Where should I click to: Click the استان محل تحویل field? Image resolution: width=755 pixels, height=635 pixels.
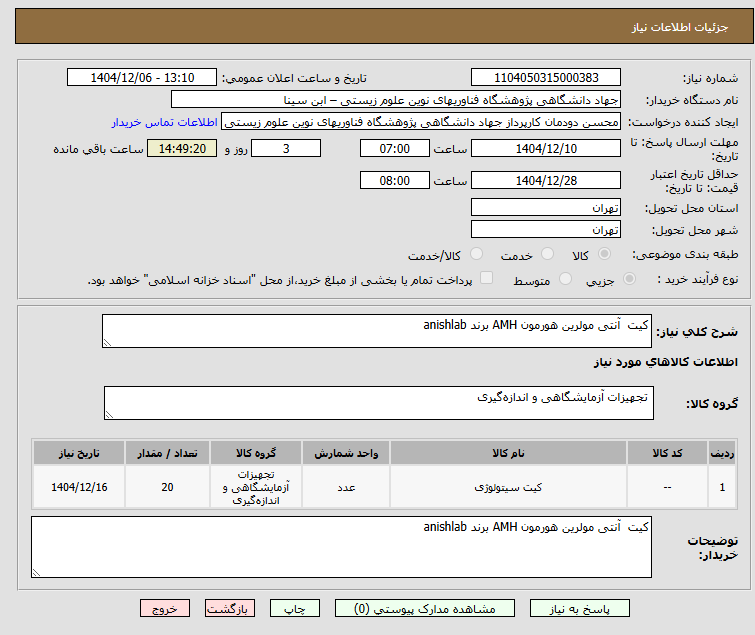[546, 207]
